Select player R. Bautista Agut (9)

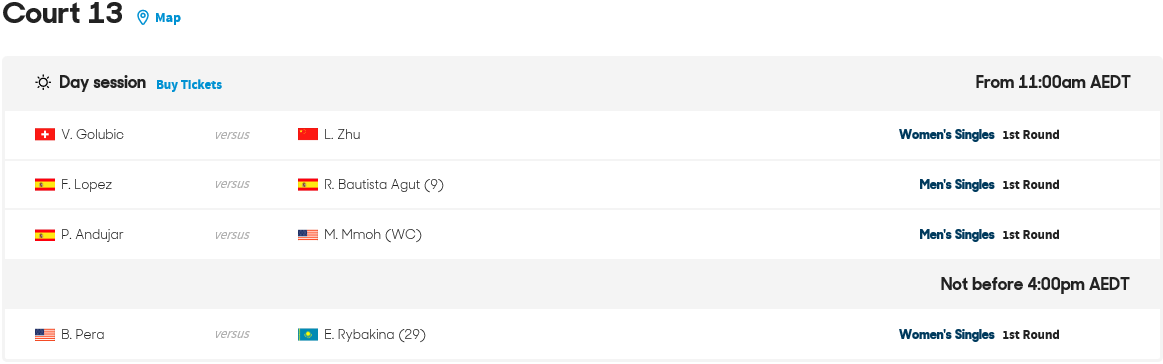[x=384, y=185]
